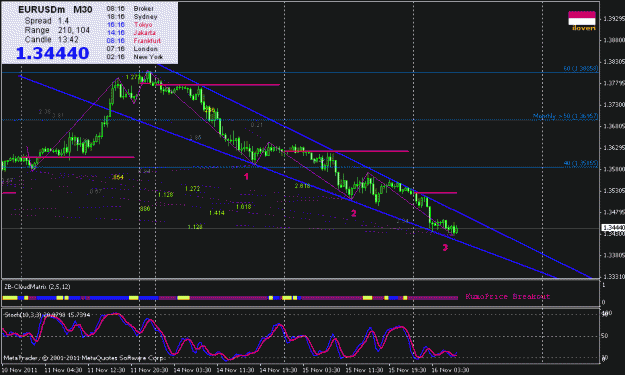The image size is (625, 375).
Task: Select the New York session time row
Action: (x=134, y=57)
